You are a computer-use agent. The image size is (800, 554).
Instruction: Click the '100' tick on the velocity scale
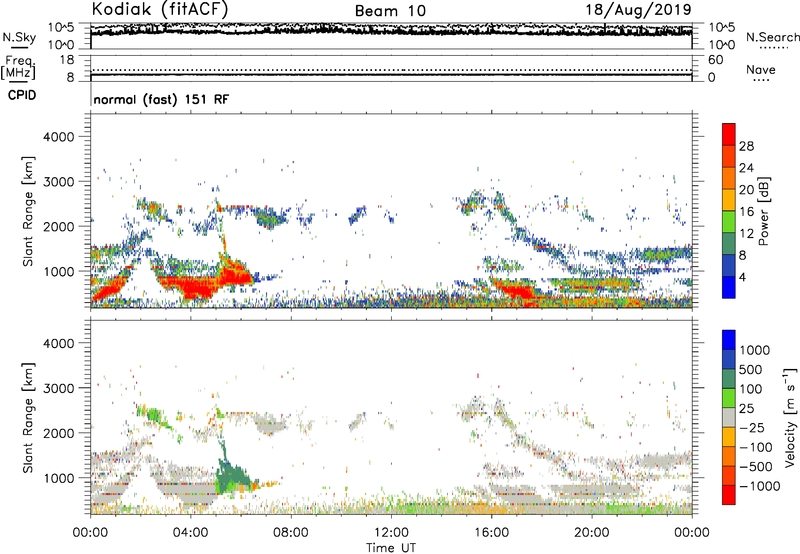pos(751,389)
